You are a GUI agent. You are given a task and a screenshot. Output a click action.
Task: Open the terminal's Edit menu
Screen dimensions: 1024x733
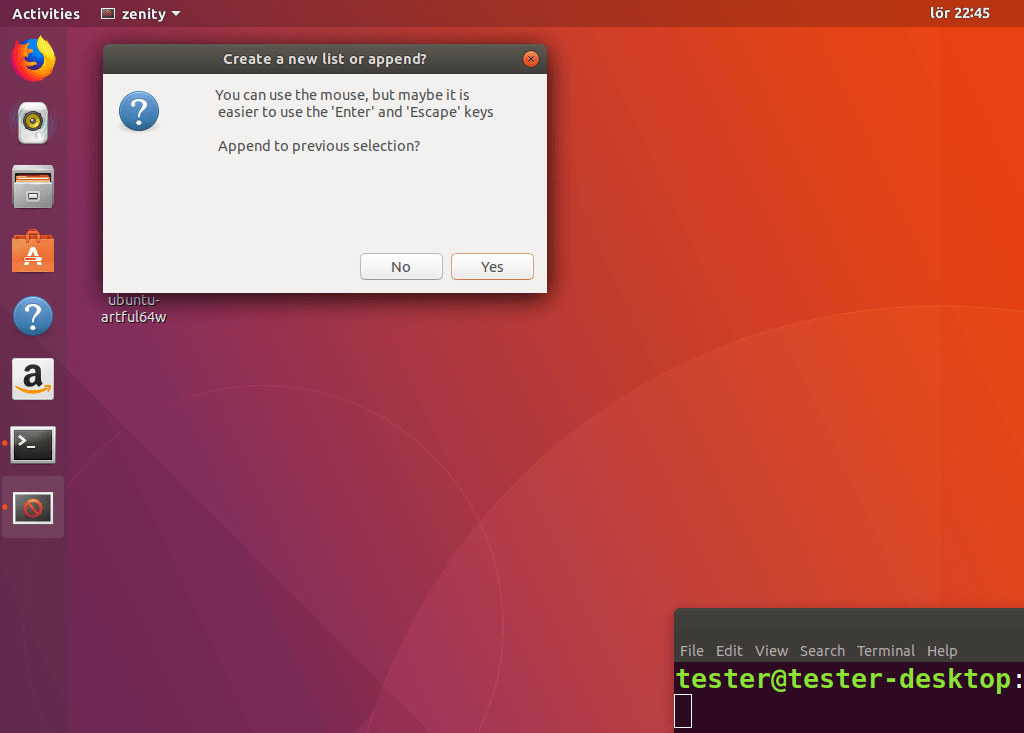[729, 650]
